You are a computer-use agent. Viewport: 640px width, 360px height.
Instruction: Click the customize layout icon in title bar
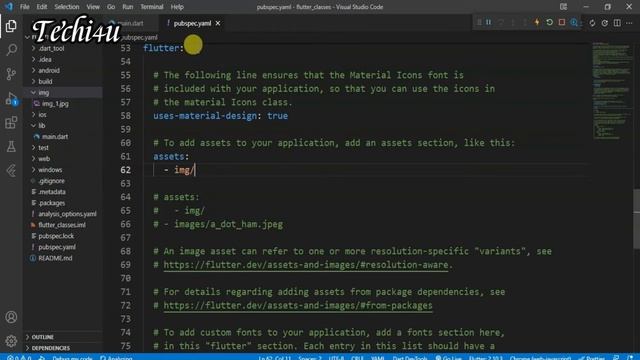pyautogui.click(x=563, y=7)
